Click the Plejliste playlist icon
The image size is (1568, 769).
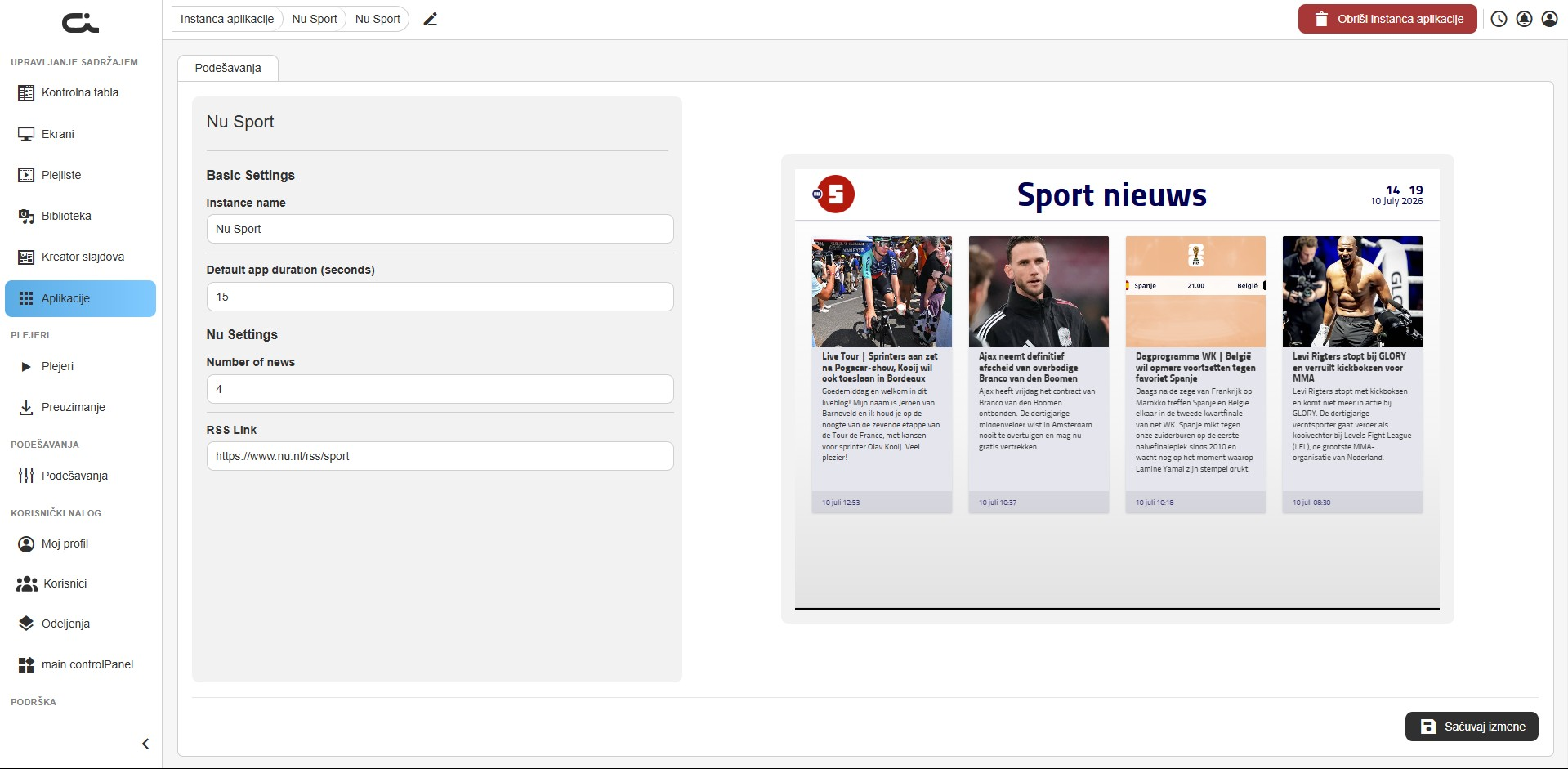tap(26, 175)
